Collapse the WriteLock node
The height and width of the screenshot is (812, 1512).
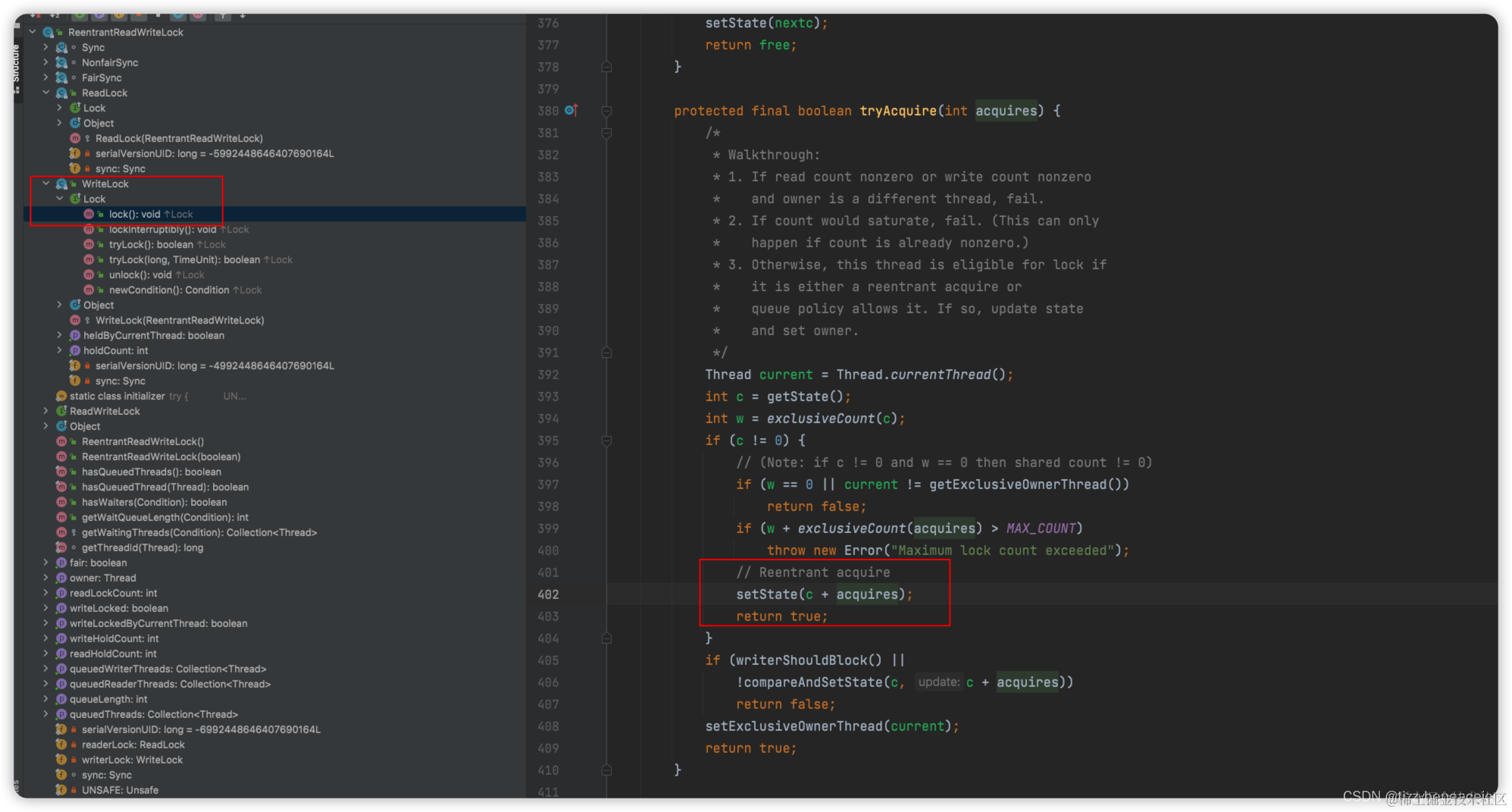[46, 183]
